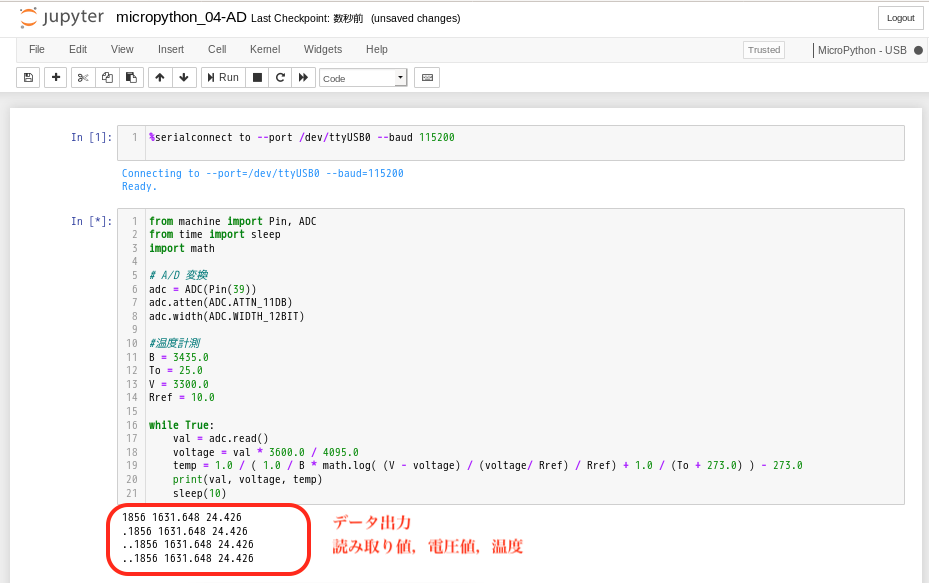This screenshot has width=929, height=583.
Task: Open the File menu
Action: tap(37, 49)
